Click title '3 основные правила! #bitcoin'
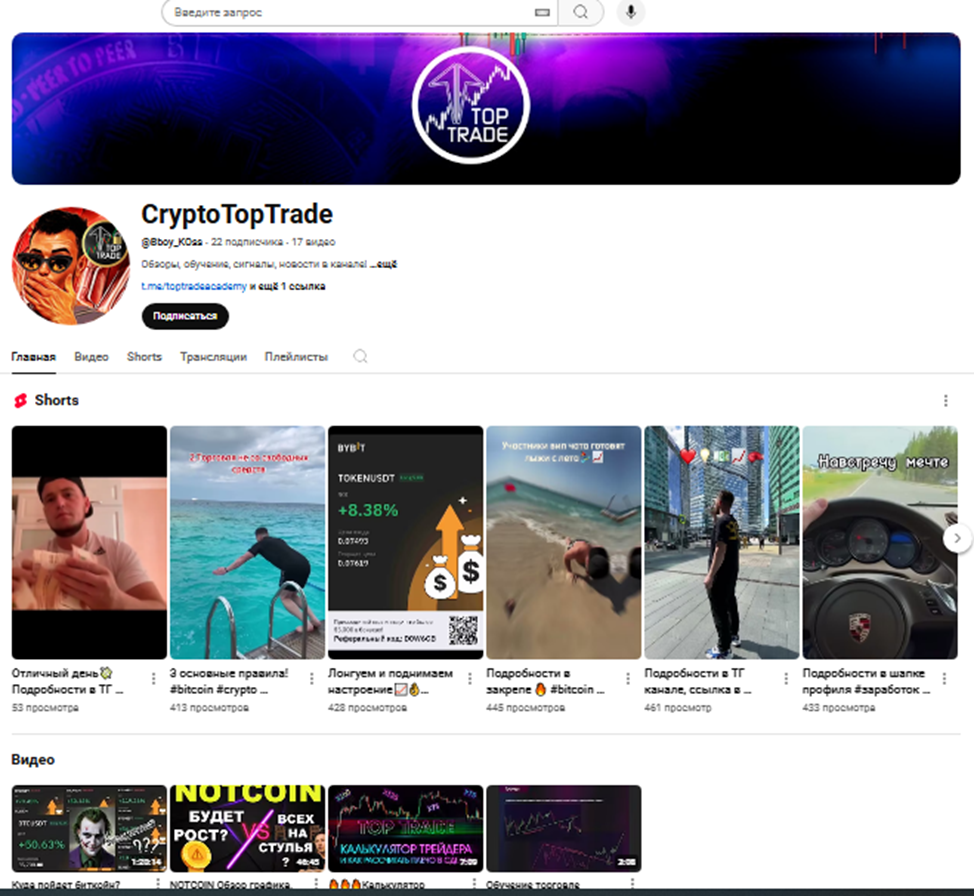Image resolution: width=974 pixels, height=896 pixels. click(229, 681)
